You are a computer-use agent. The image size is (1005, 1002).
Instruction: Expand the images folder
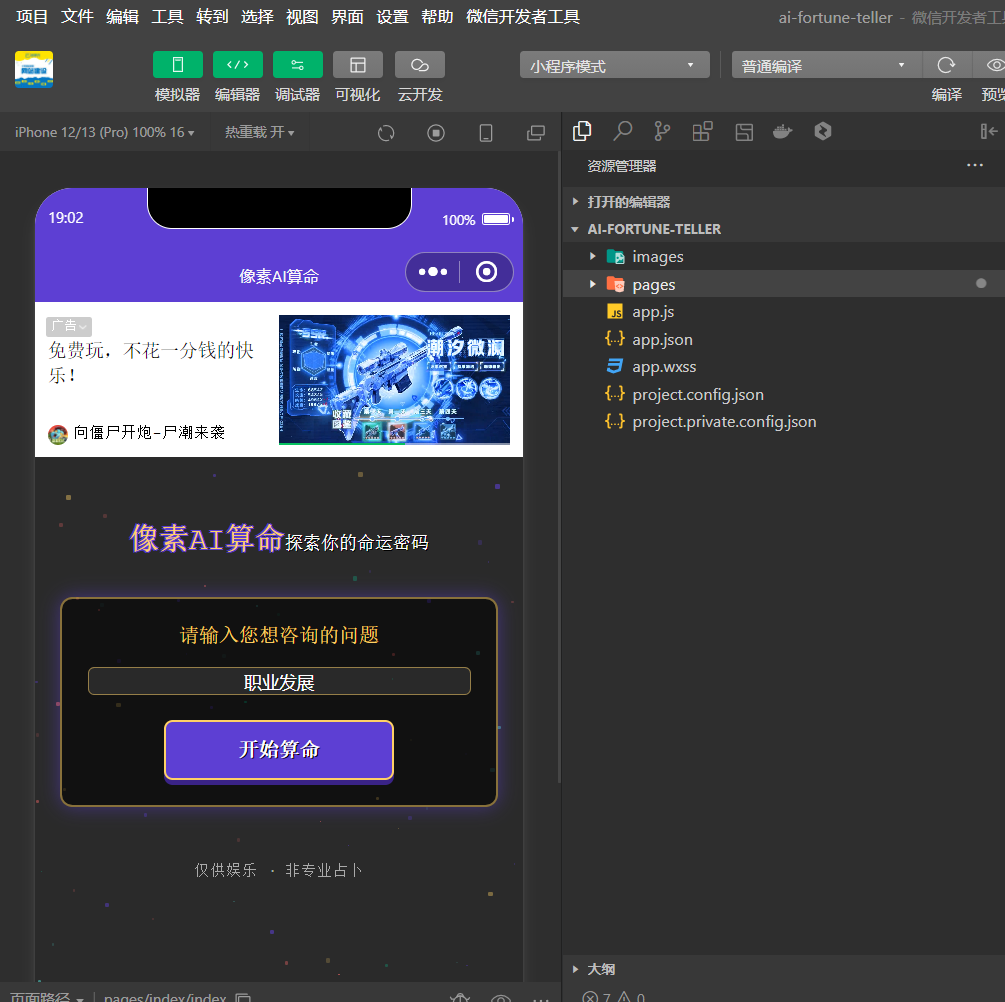pos(783,256)
